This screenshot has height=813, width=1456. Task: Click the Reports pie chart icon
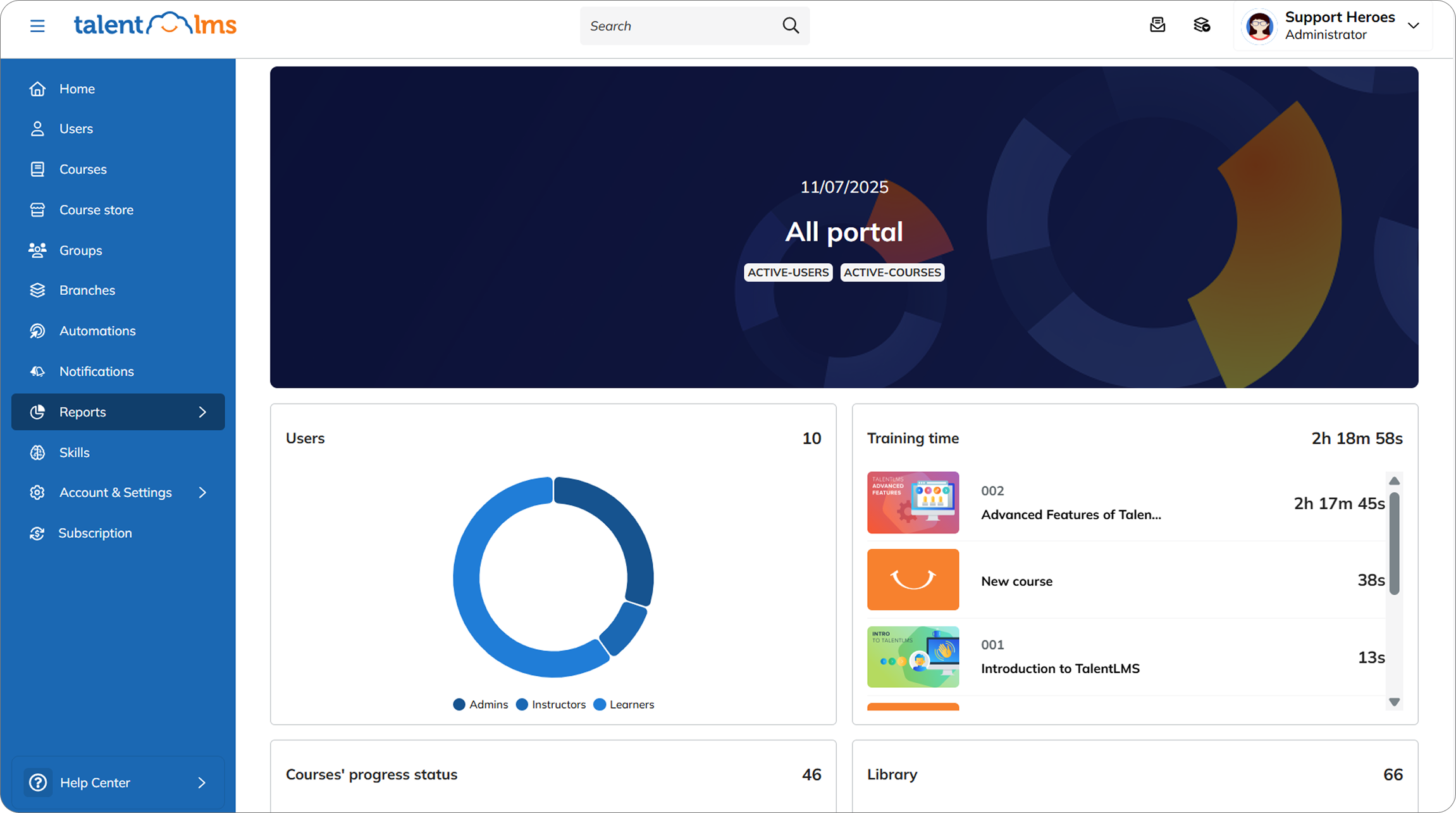[x=37, y=412]
